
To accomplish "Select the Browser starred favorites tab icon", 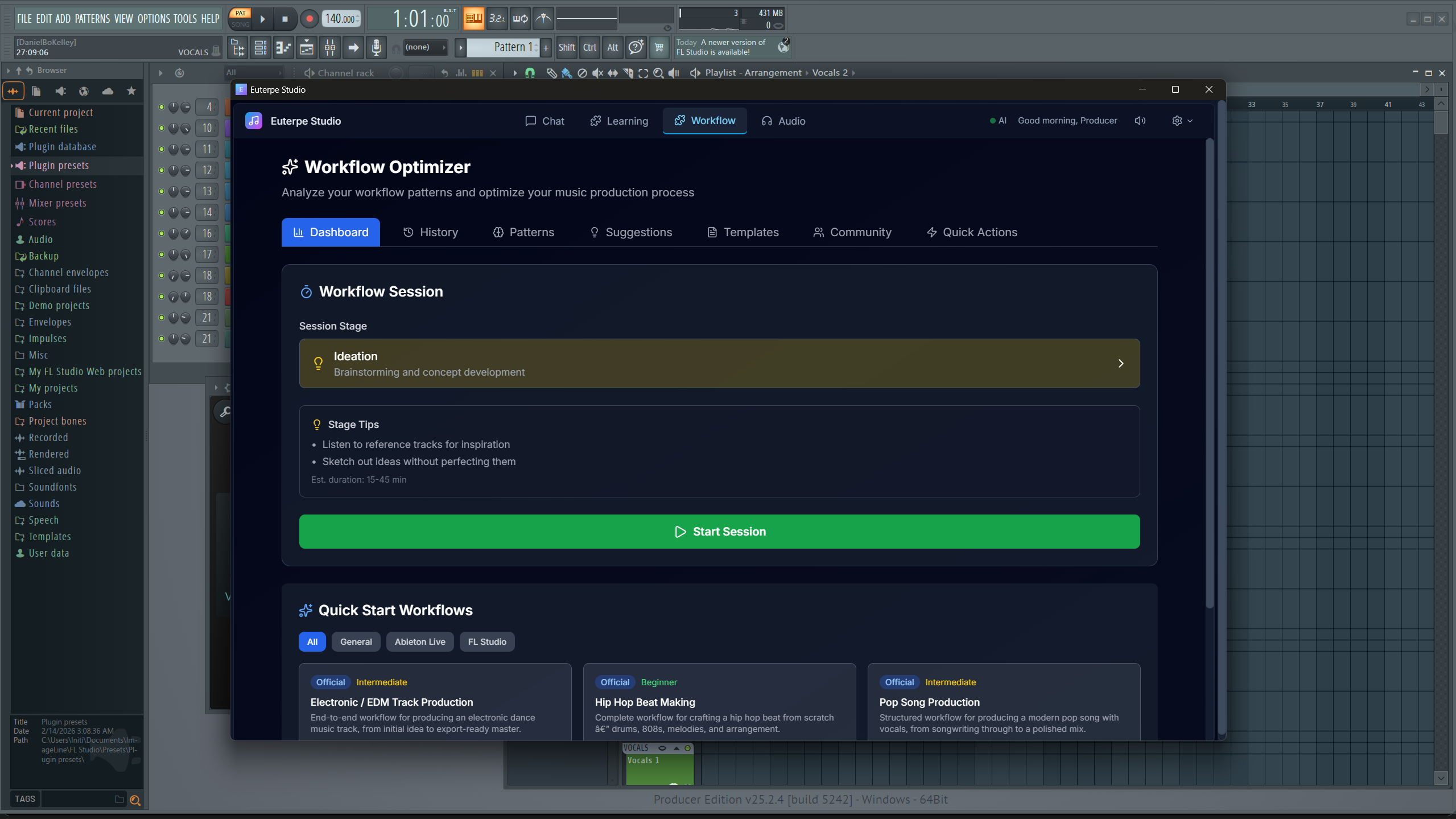I will pyautogui.click(x=131, y=91).
